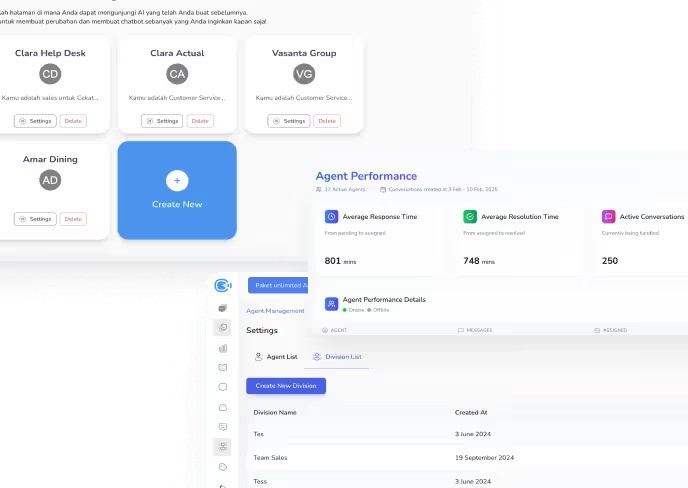Switch to the Division List tab
The height and width of the screenshot is (488, 688).
[337, 357]
